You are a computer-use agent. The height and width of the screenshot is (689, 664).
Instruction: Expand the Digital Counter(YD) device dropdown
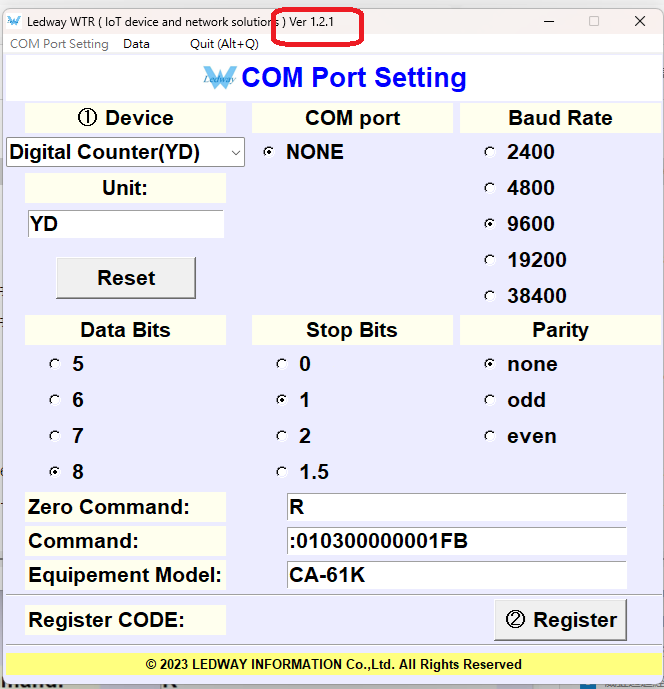point(125,152)
